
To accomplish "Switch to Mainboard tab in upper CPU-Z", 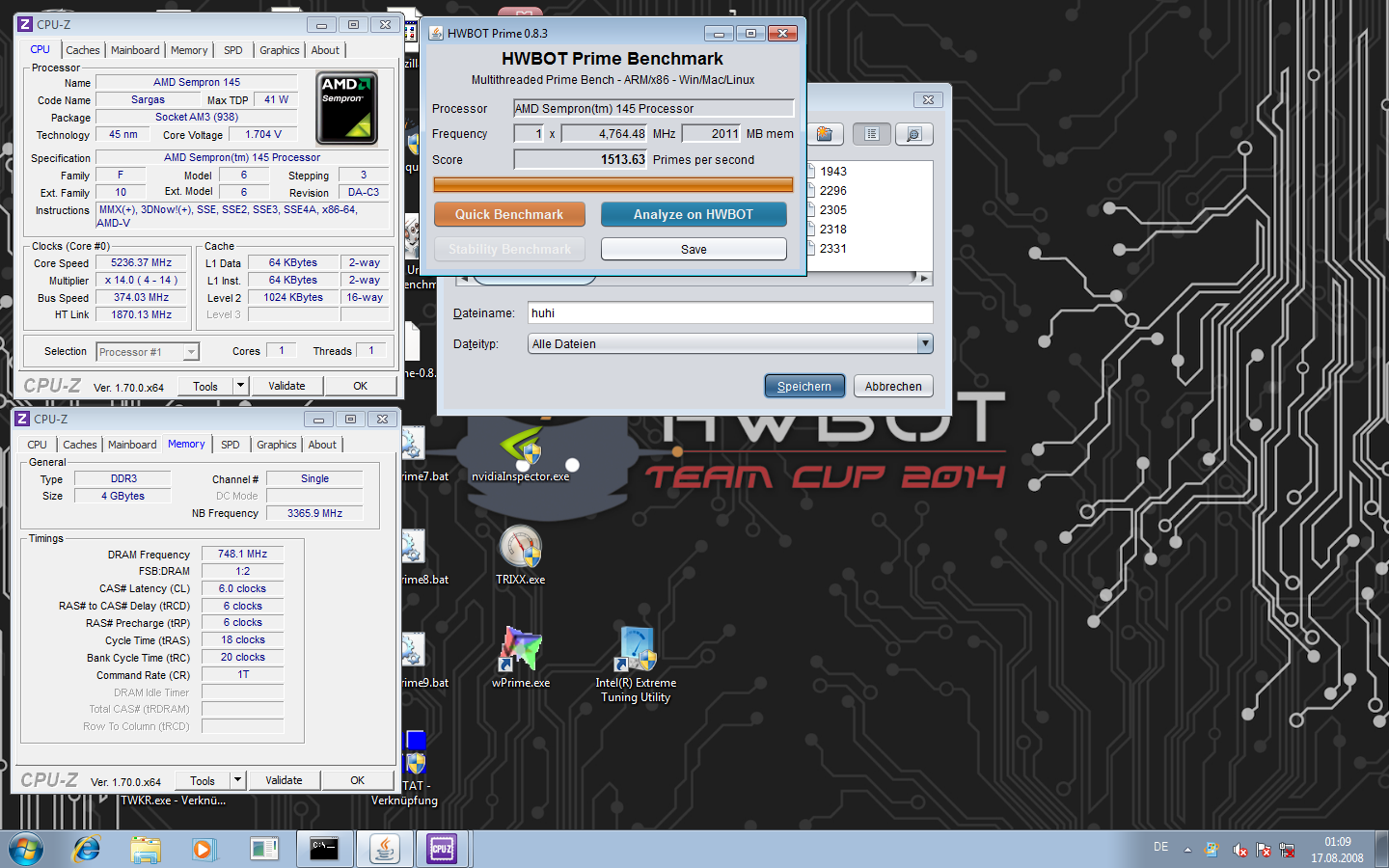I will pos(135,50).
